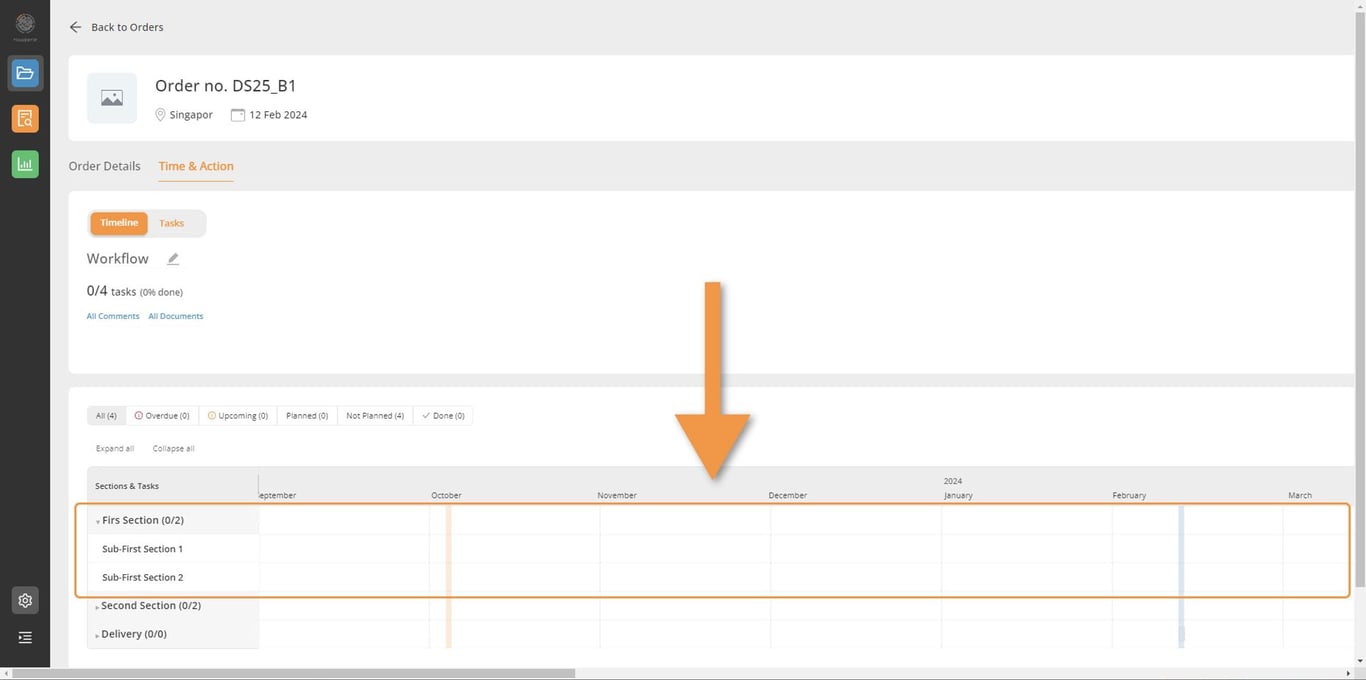Screen dimensions: 1366x680
Task: Click the Singapor location pin icon
Action: click(160, 115)
